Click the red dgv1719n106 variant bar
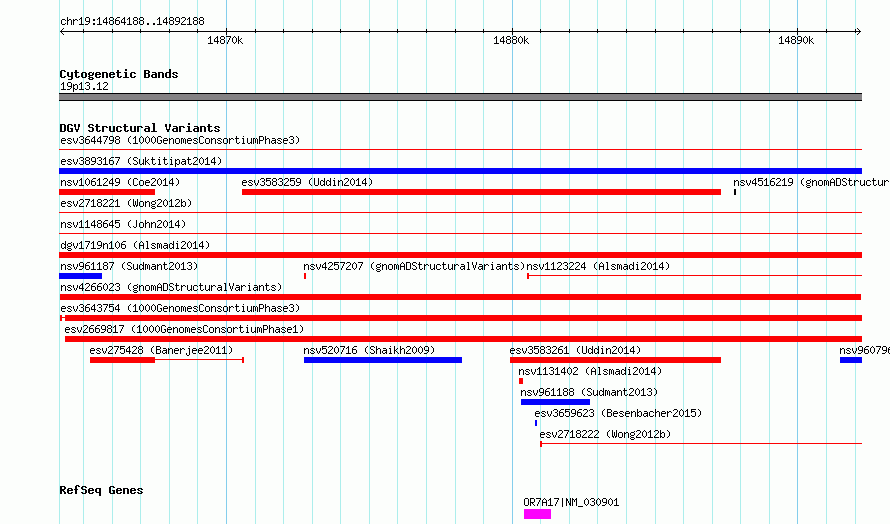Image resolution: width=890 pixels, height=524 pixels. coord(460,255)
